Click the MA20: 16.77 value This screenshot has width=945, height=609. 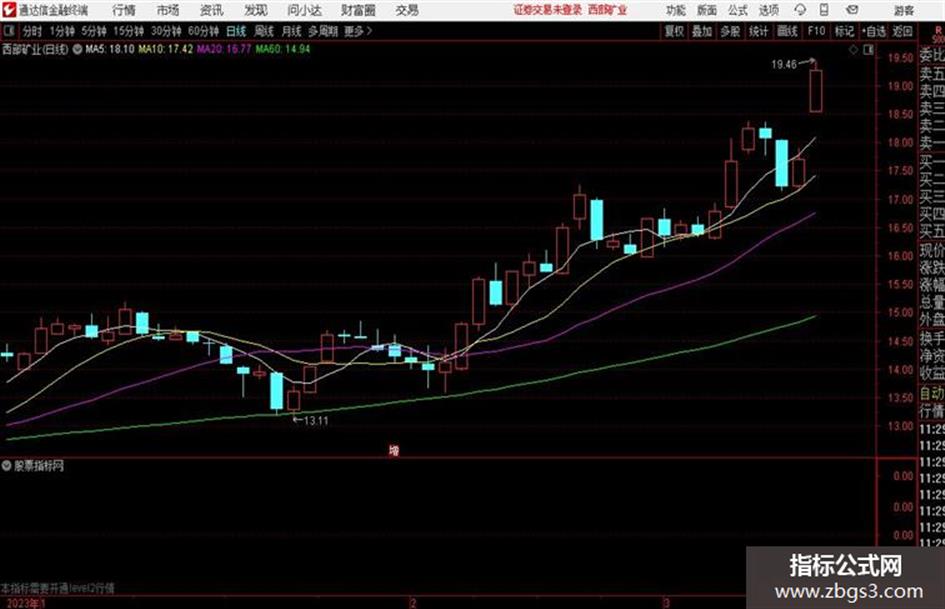coord(224,49)
